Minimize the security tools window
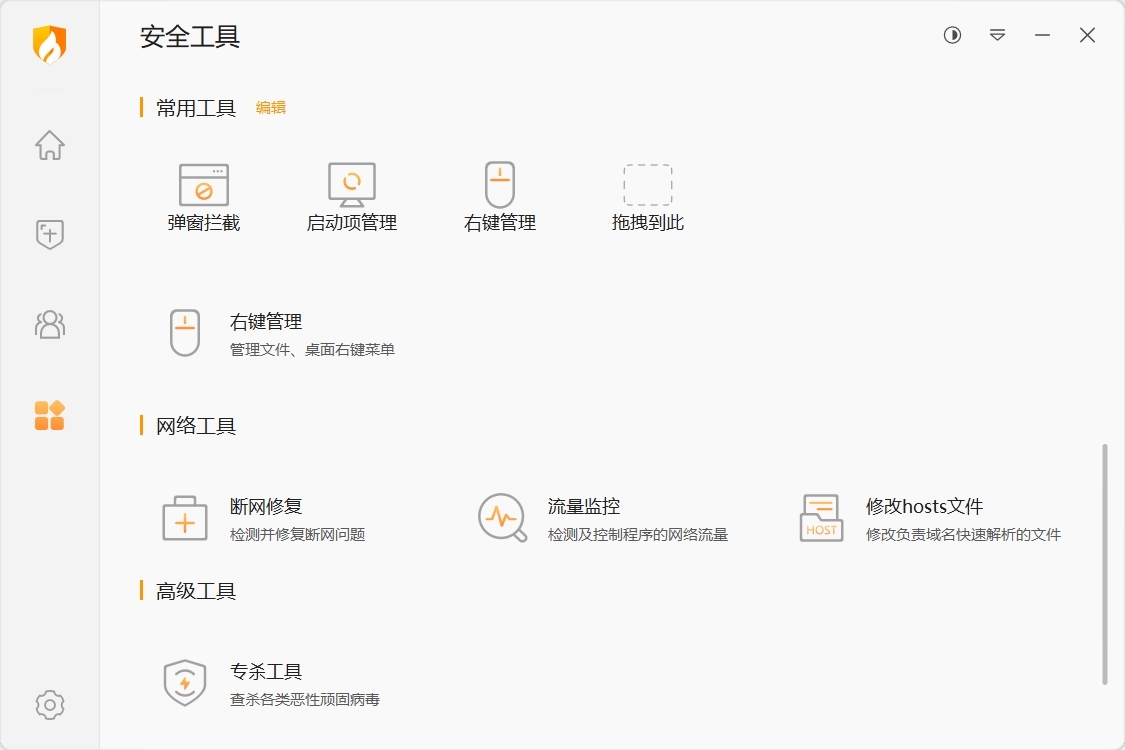Viewport: 1125px width, 750px height. tap(1042, 35)
